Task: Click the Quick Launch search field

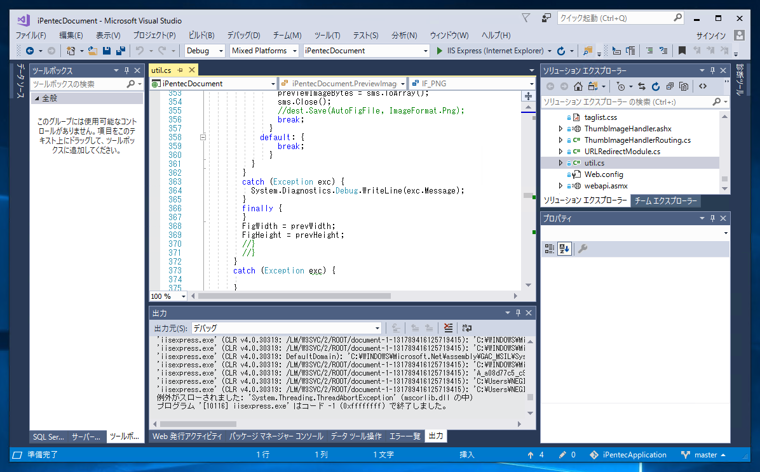Action: pyautogui.click(x=620, y=18)
